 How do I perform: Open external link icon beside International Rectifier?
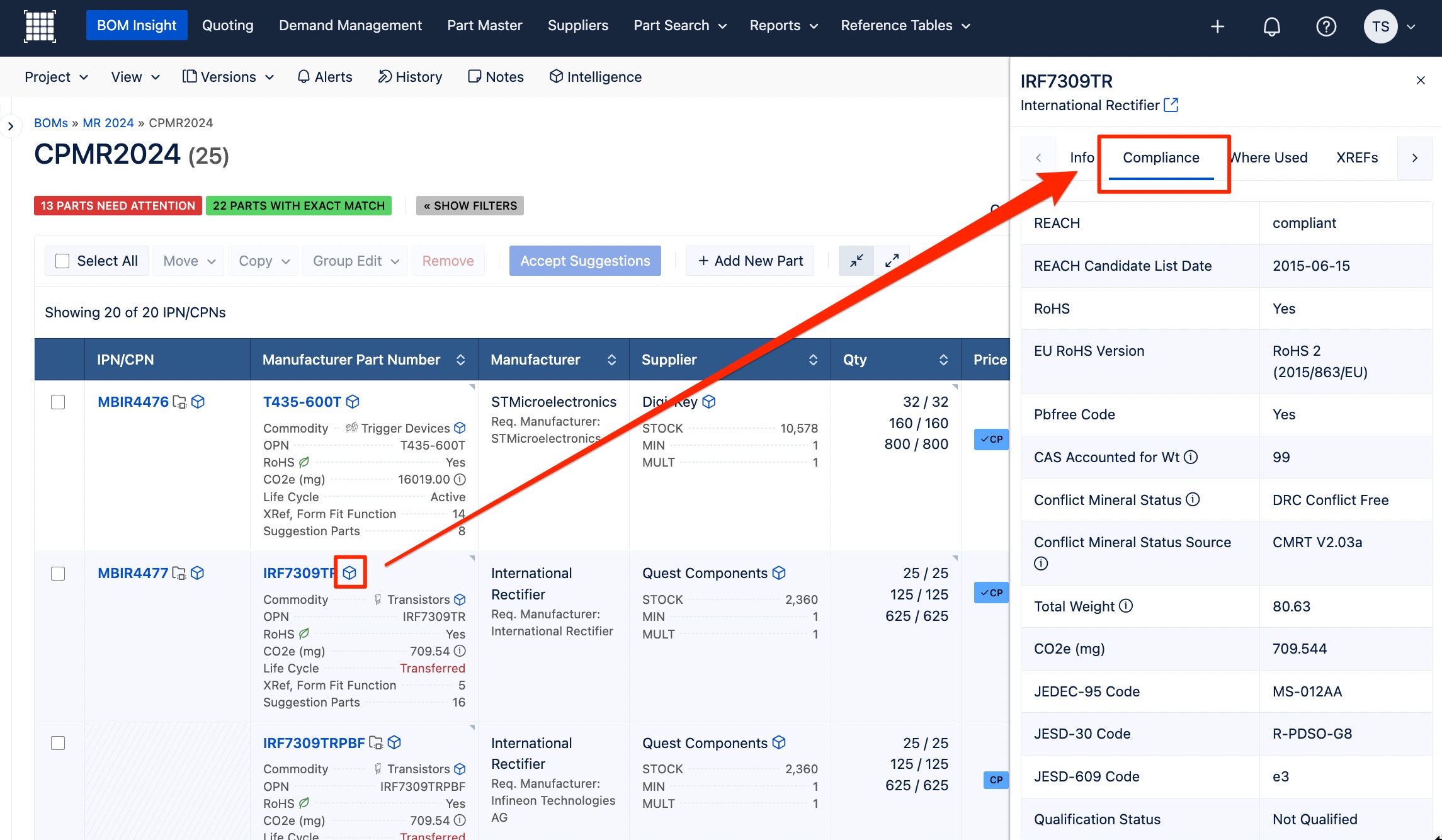point(1171,105)
